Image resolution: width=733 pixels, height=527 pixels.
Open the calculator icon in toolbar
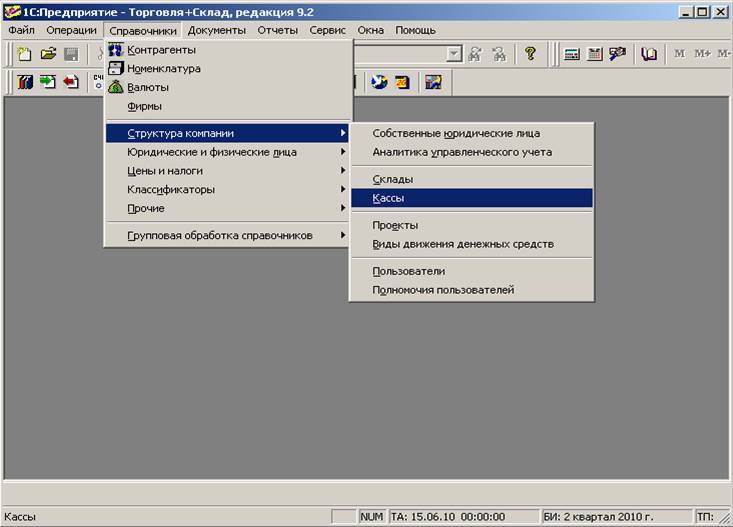pyautogui.click(x=571, y=54)
